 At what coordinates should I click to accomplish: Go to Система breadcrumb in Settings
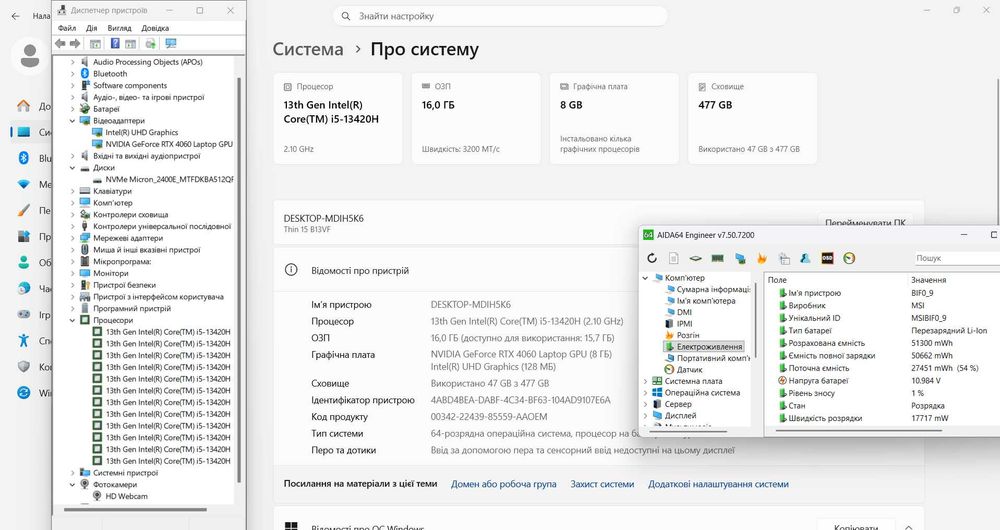(308, 49)
